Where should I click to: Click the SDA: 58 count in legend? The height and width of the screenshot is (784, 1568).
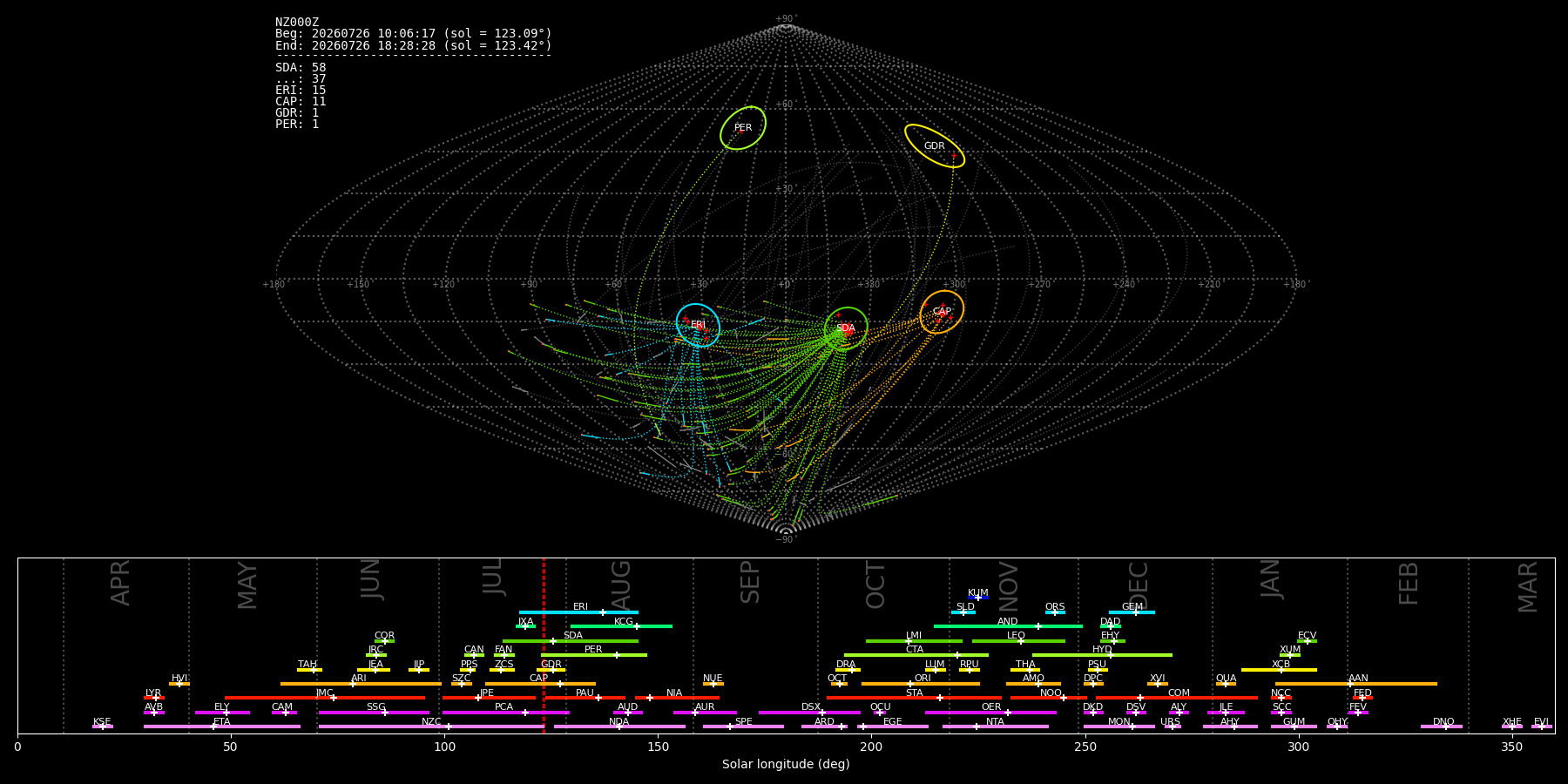[301, 67]
